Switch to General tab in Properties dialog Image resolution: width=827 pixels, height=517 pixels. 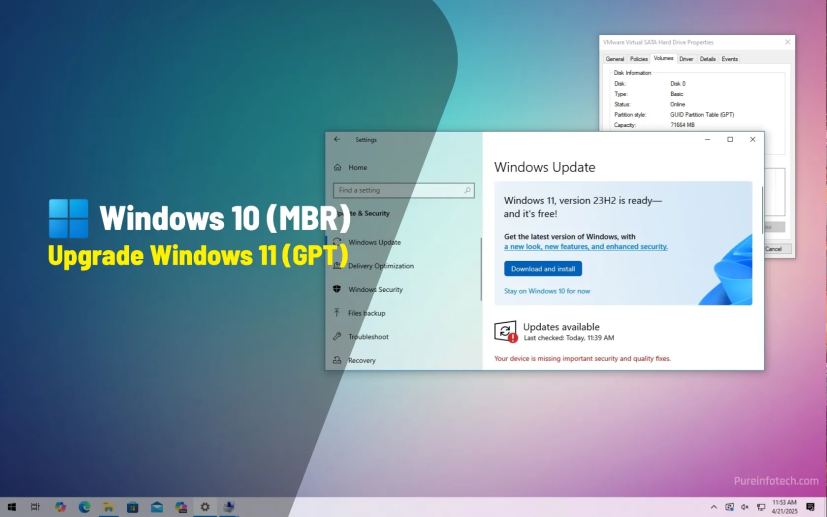(x=614, y=59)
